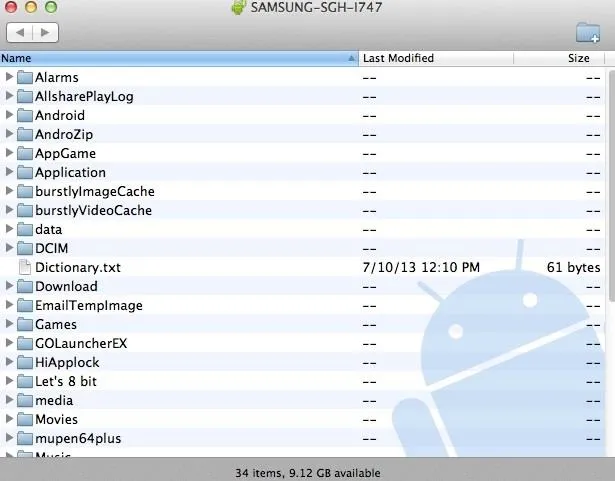Click the 7/10/13 12:10 PM date cell
The height and width of the screenshot is (481, 615).
pos(421,267)
